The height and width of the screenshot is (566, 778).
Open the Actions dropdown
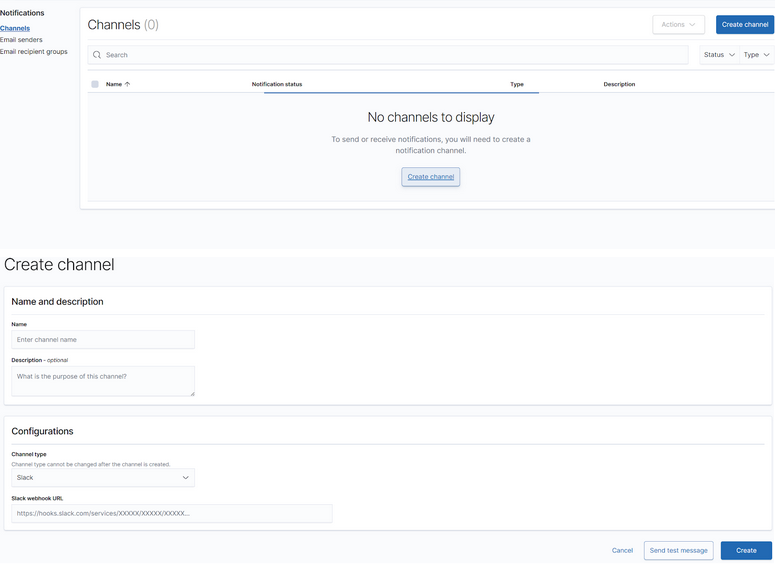[678, 24]
